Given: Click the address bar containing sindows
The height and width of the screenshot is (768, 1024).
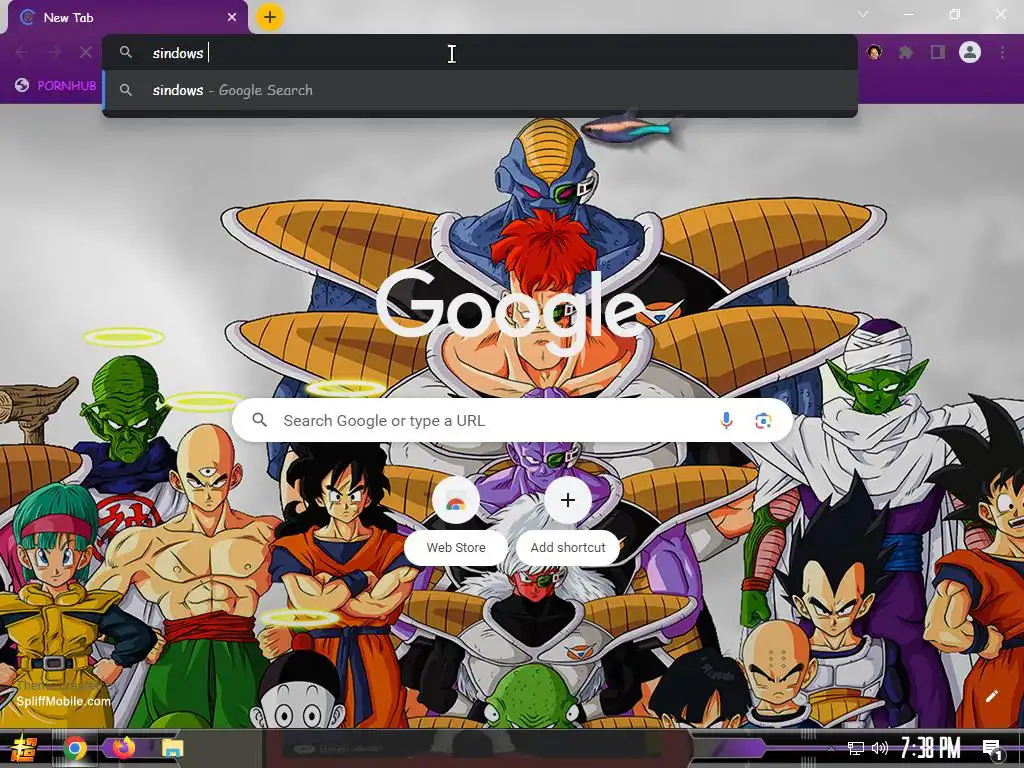Looking at the screenshot, I should tap(479, 53).
